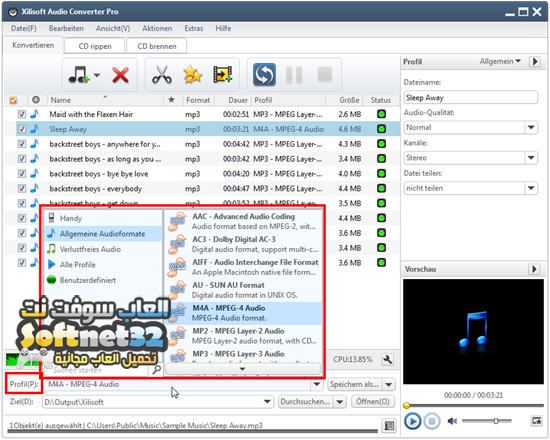Open the Datei teilen dropdown

tap(531, 188)
